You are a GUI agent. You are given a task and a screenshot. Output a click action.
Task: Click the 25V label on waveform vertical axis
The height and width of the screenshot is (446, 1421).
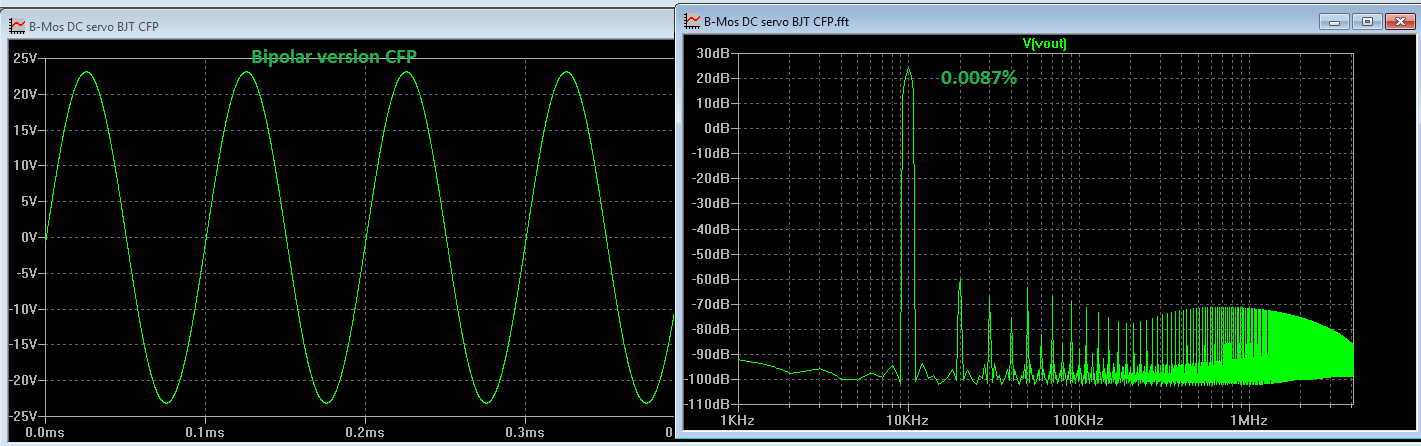[x=26, y=58]
